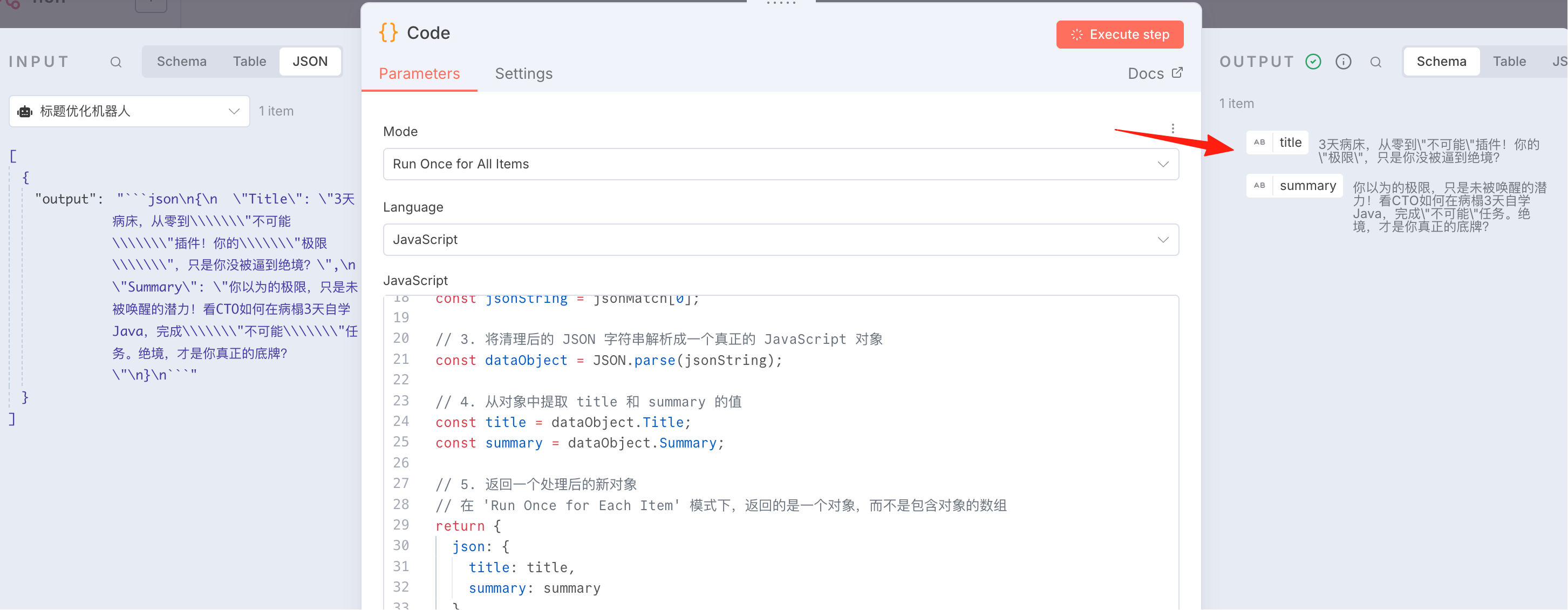Click the Execute step button
Screen dimensions: 1568x610
[x=1120, y=35]
